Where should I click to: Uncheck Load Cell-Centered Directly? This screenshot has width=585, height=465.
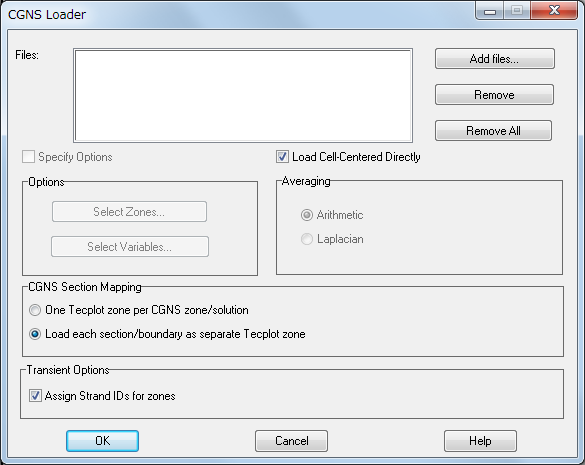pos(282,157)
